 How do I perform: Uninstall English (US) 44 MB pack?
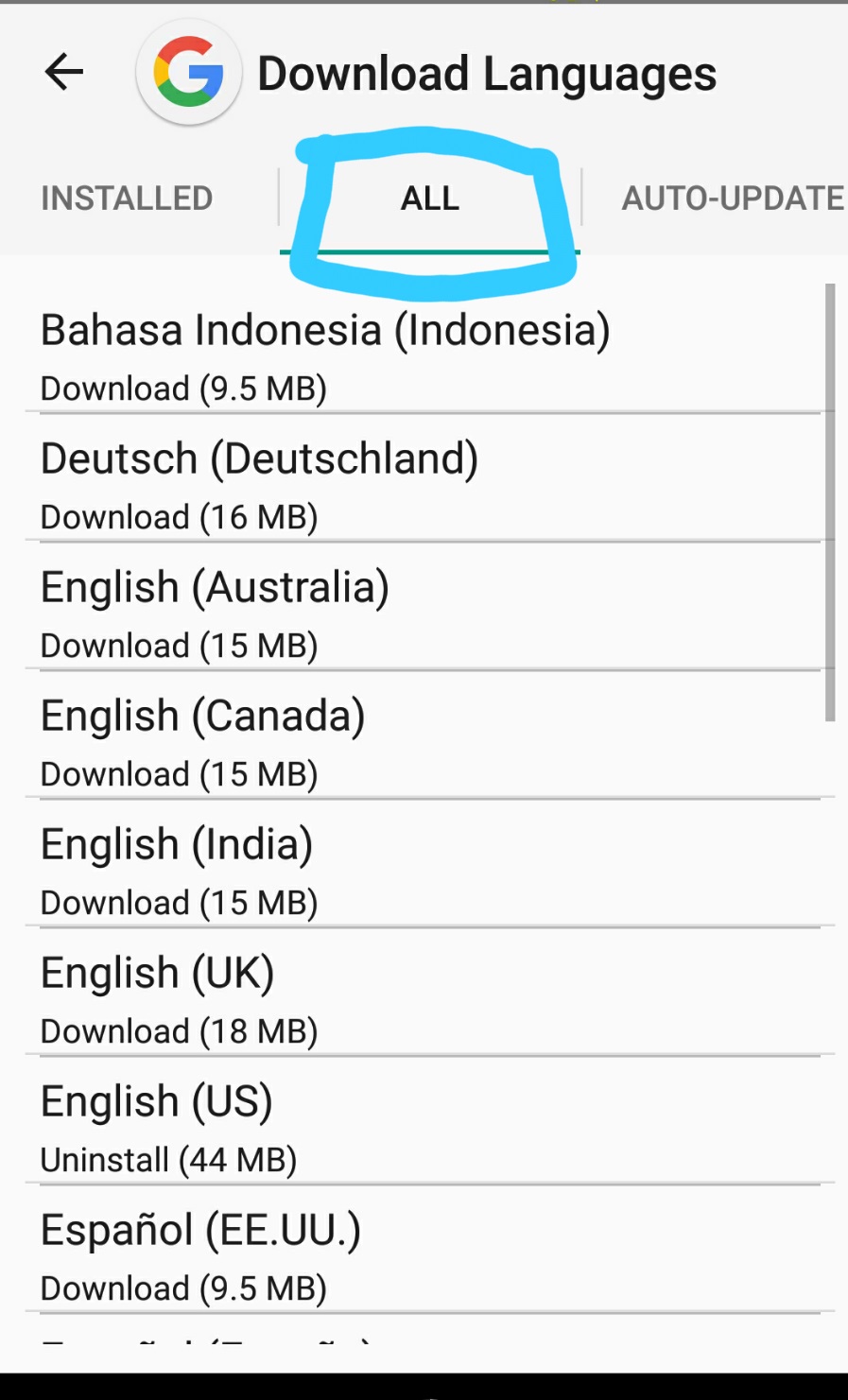coord(168,1160)
